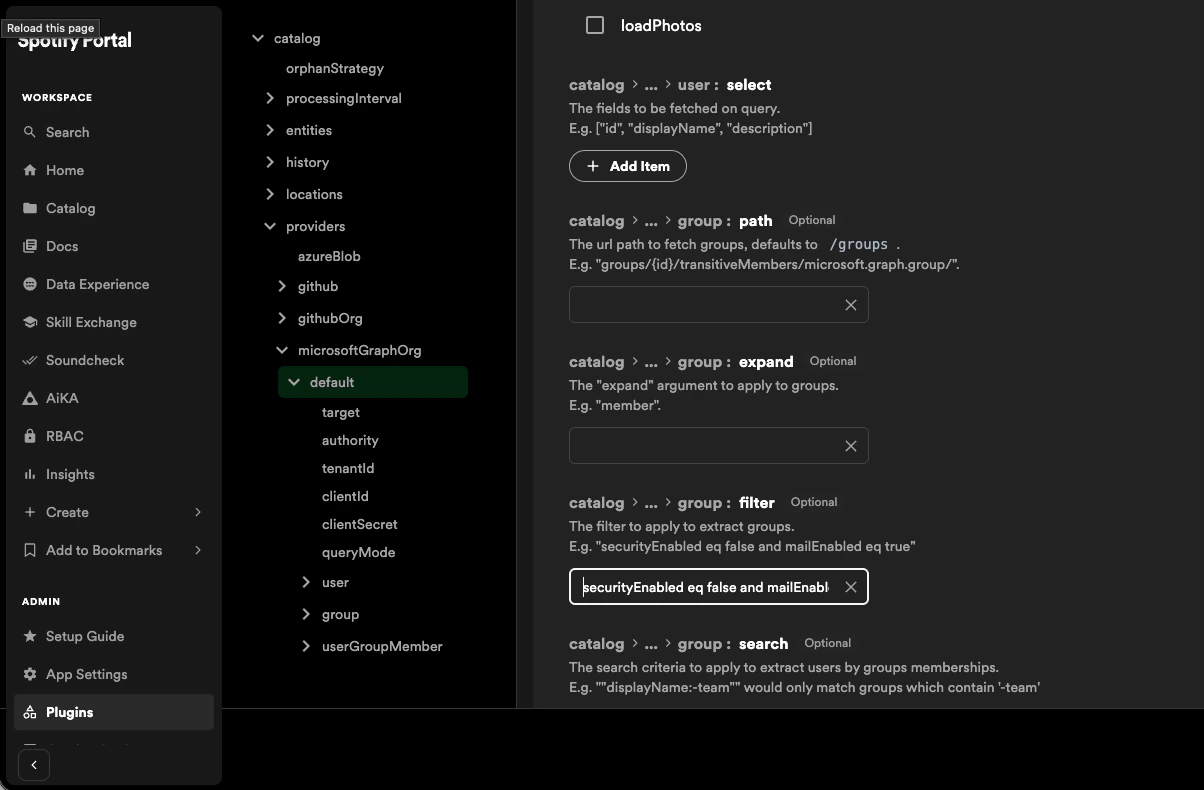The width and height of the screenshot is (1204, 790).
Task: Expand the userGroupMember tree node
Action: point(306,646)
